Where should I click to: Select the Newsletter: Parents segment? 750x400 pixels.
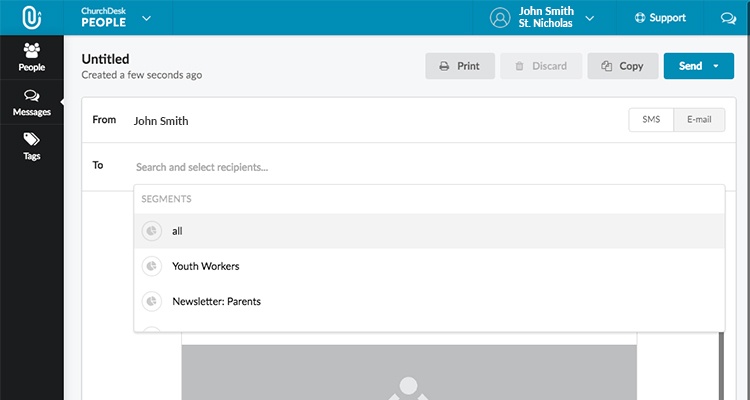429,301
